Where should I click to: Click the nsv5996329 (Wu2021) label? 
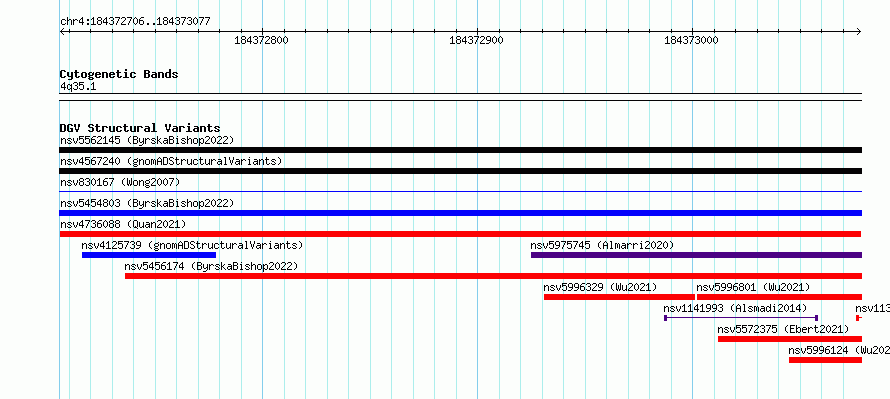pyautogui.click(x=601, y=287)
